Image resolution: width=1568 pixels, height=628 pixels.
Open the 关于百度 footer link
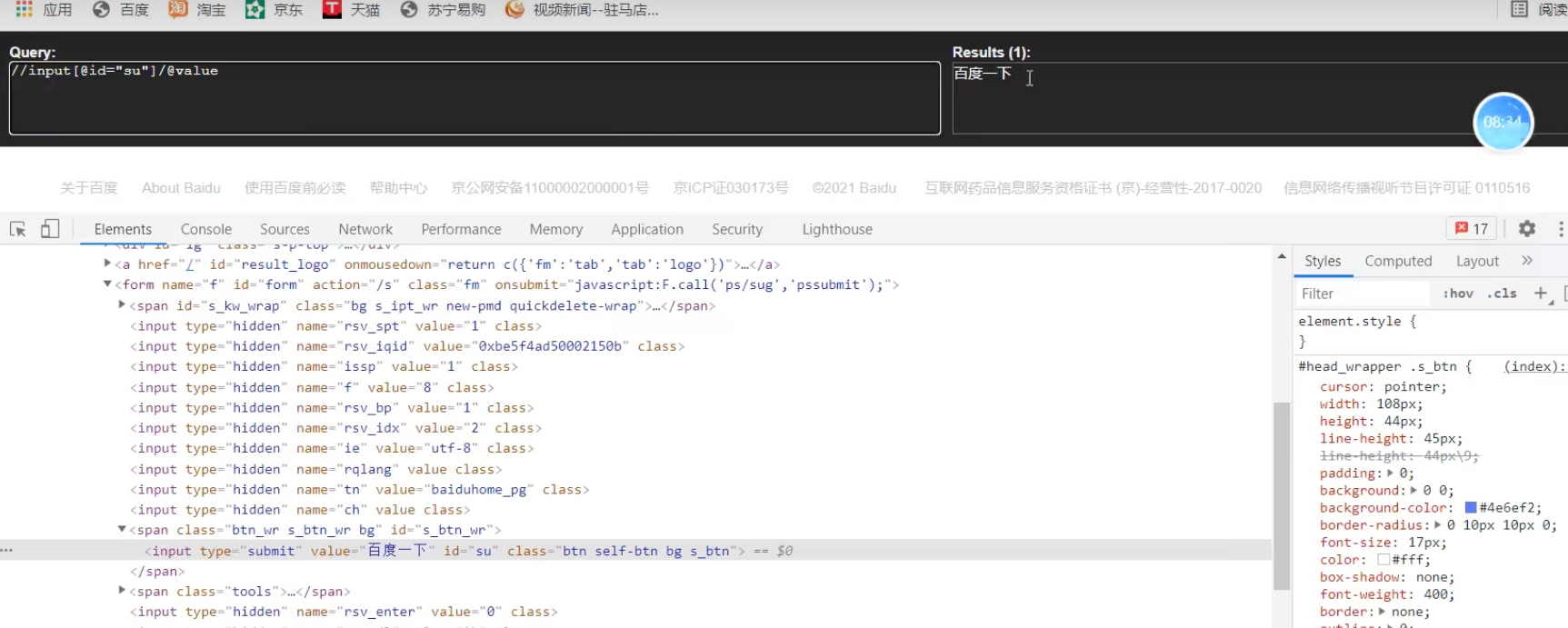tap(89, 188)
